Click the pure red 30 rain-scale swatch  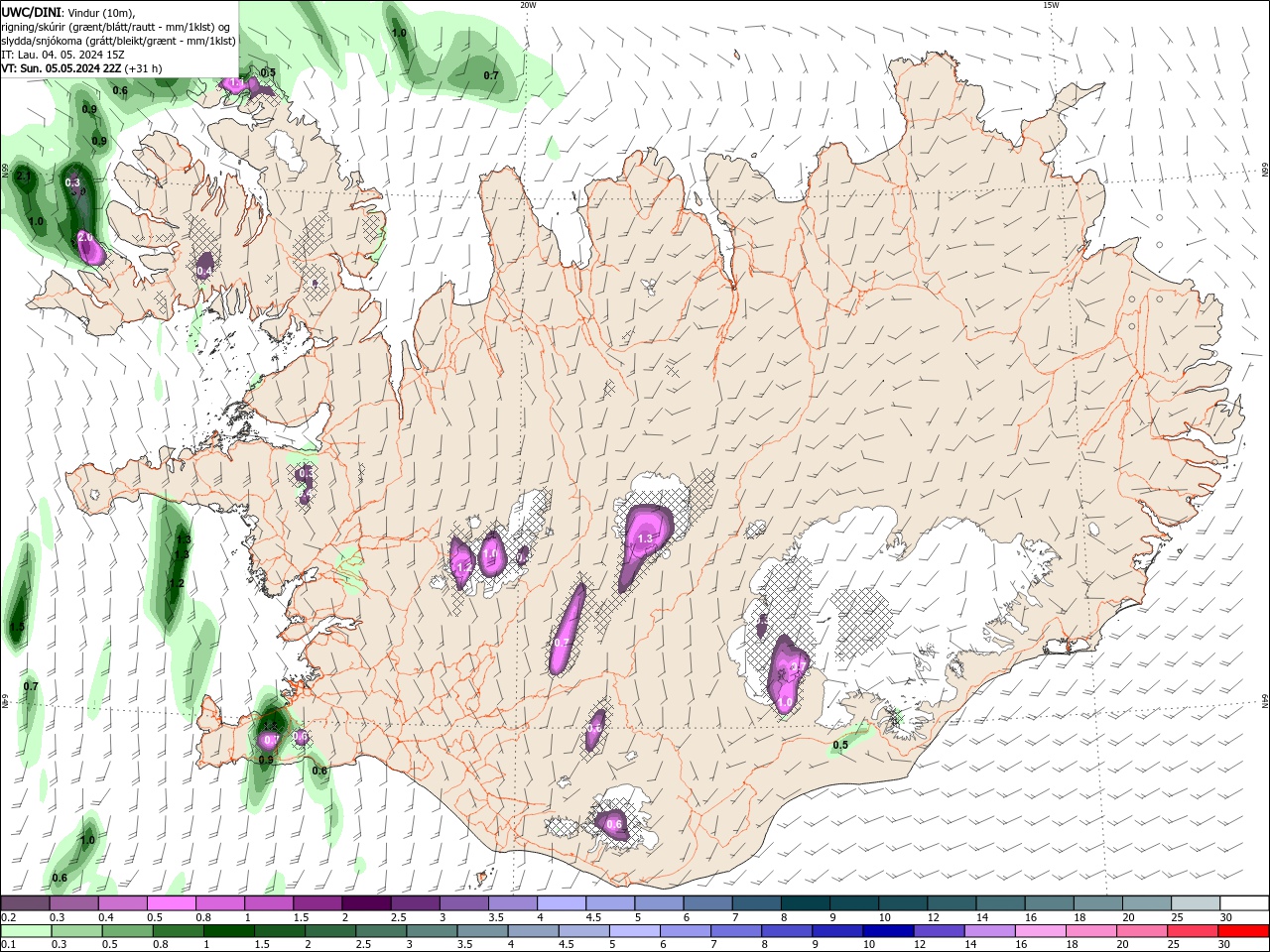click(x=1243, y=931)
